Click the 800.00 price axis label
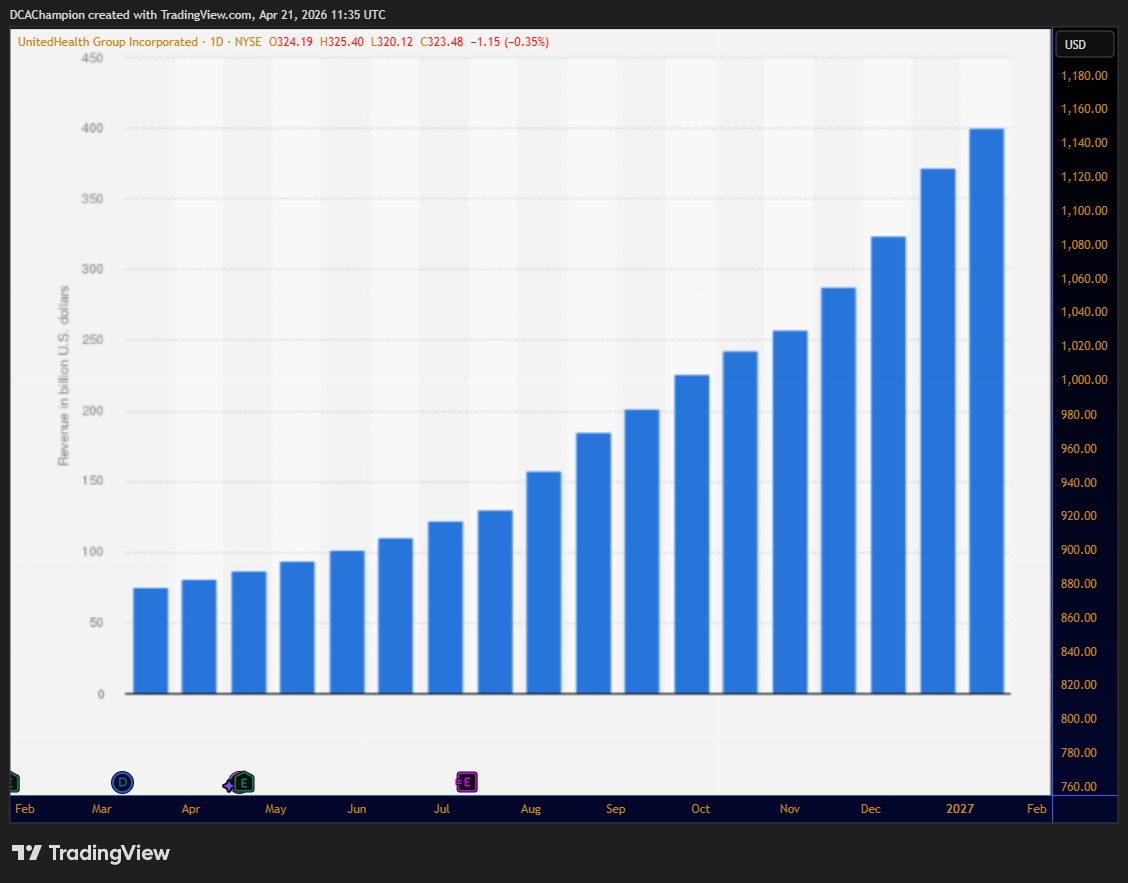The height and width of the screenshot is (883, 1128). (1079, 718)
